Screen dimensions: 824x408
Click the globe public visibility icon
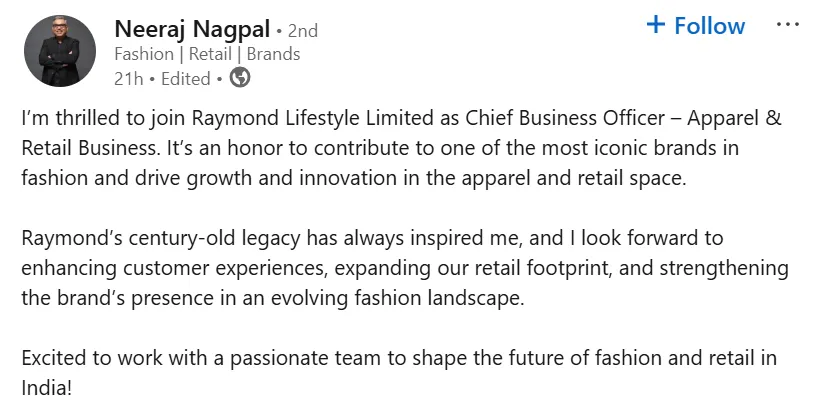[x=240, y=78]
